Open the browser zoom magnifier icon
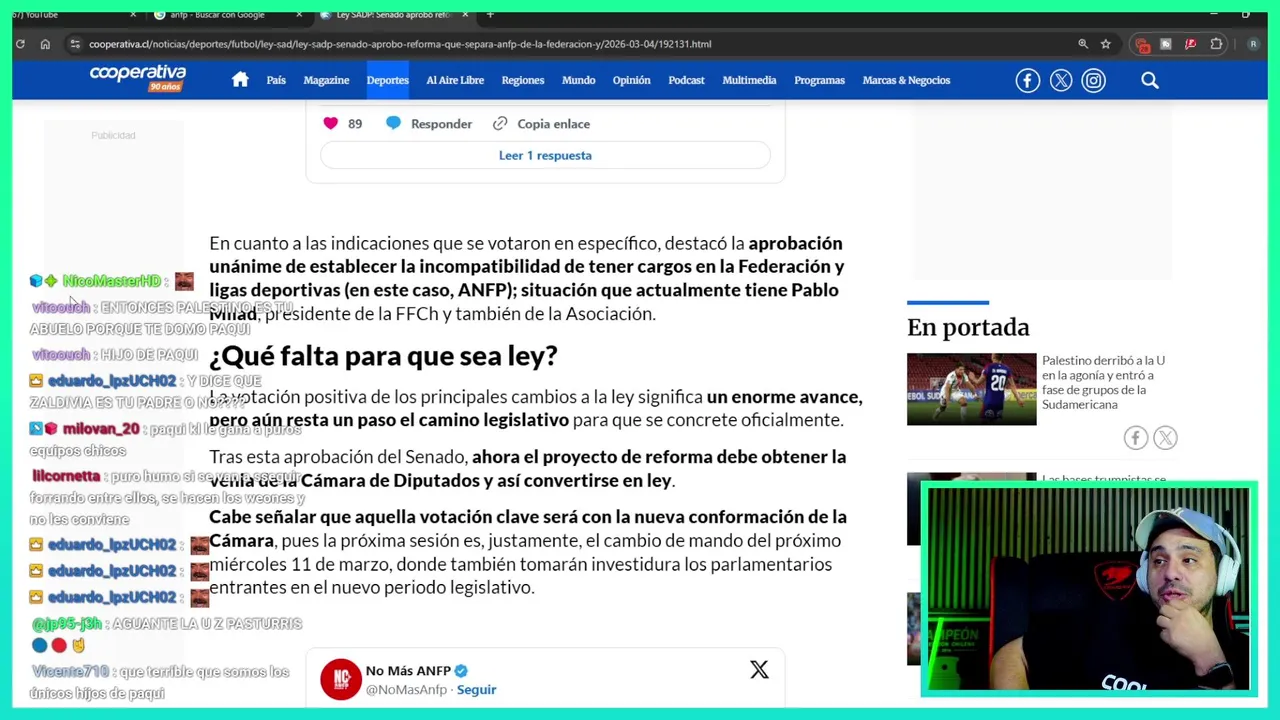1280x720 pixels. [x=1083, y=44]
